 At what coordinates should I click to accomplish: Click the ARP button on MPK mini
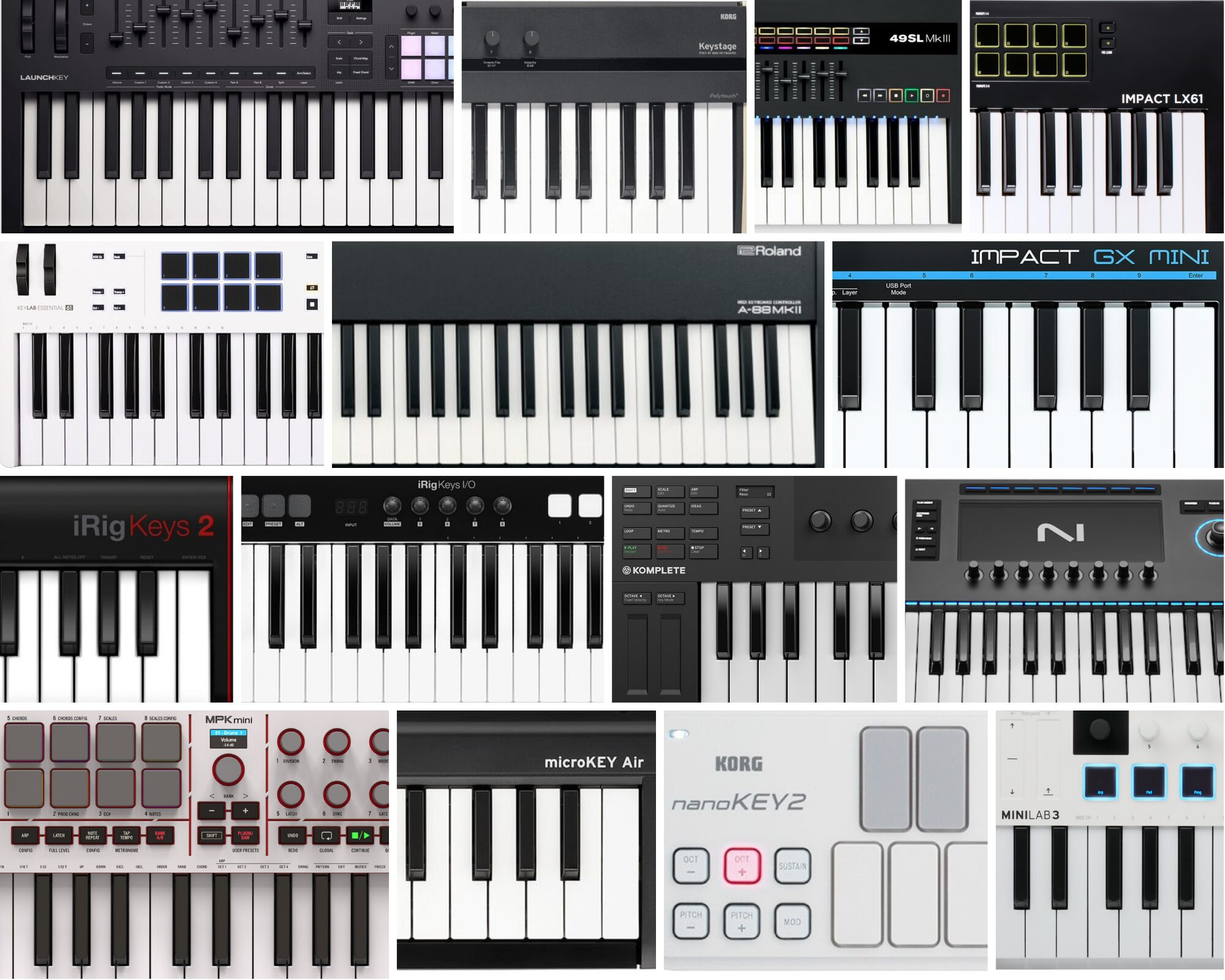pyautogui.click(x=25, y=835)
